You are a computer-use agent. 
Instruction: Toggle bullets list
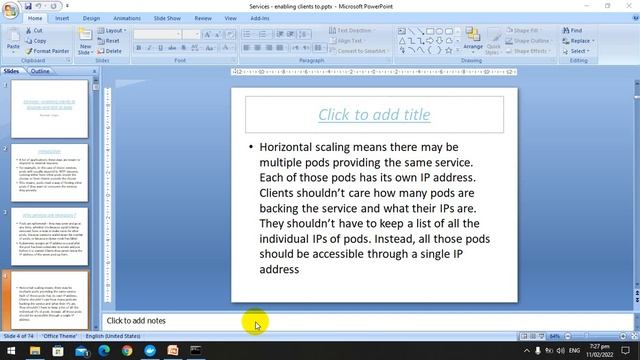(x=247, y=34)
